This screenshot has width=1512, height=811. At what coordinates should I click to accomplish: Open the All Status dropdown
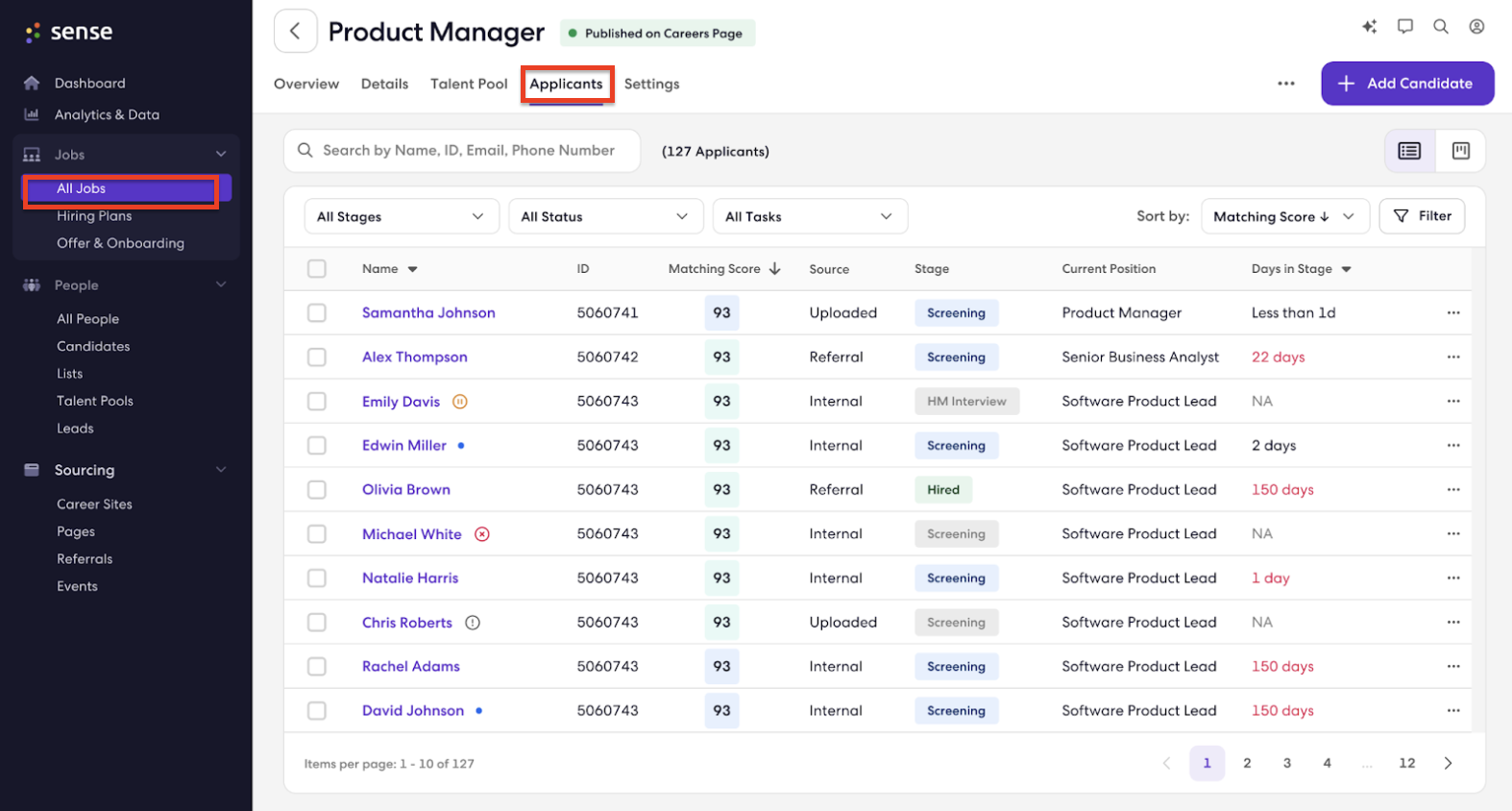[x=604, y=217]
